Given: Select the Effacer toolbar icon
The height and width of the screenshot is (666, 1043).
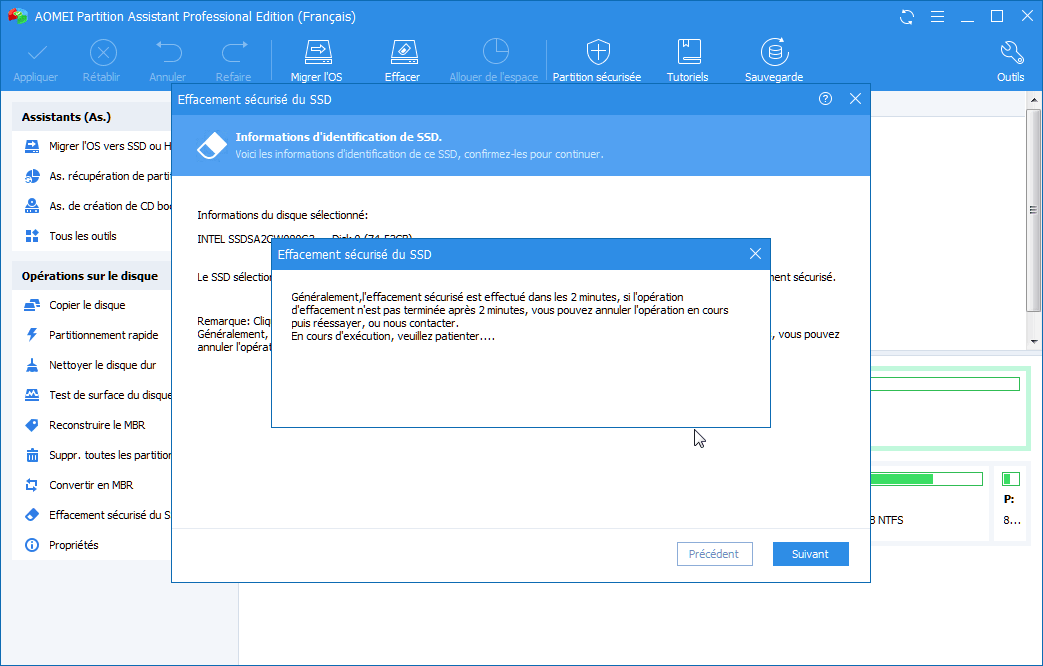Looking at the screenshot, I should [403, 53].
